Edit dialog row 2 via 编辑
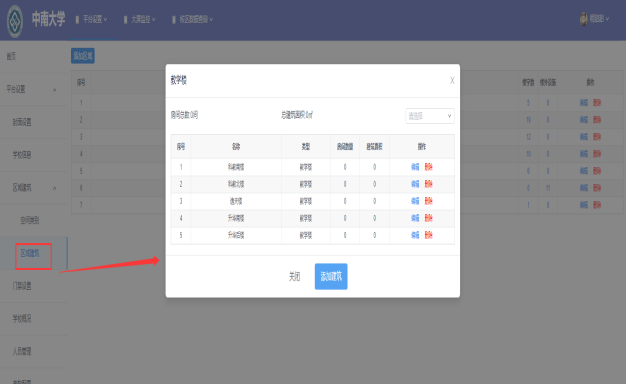The image size is (626, 385). click(x=415, y=184)
